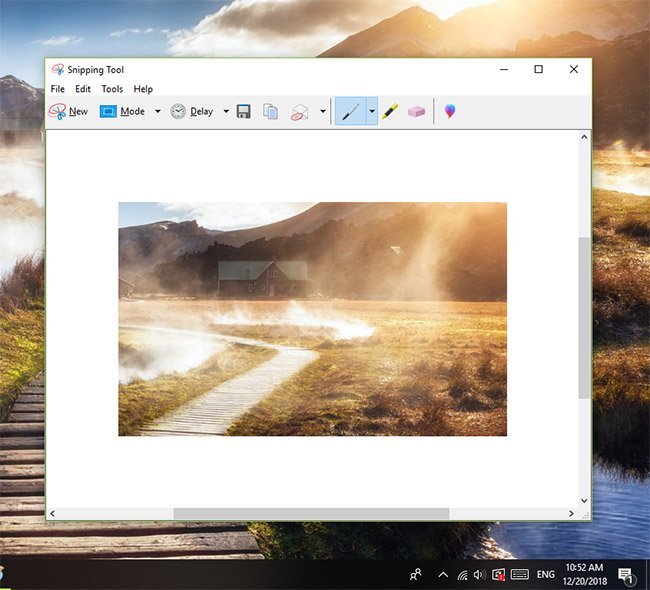Select the Pen tool
This screenshot has height=590, width=650.
(x=349, y=112)
